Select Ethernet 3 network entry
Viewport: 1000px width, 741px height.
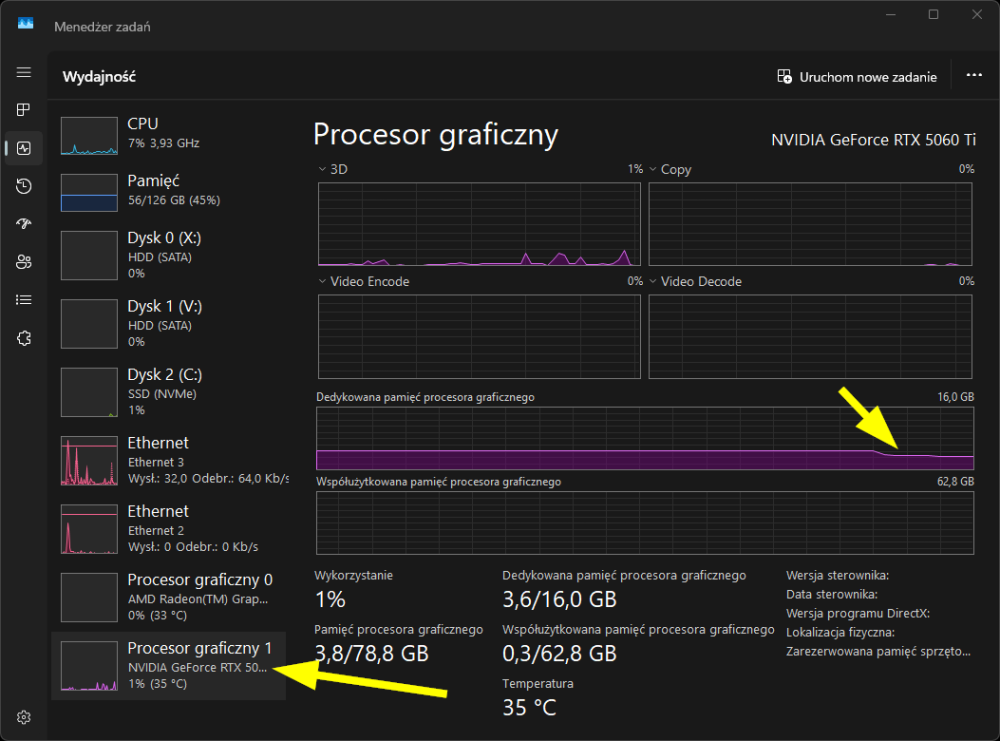[168, 460]
